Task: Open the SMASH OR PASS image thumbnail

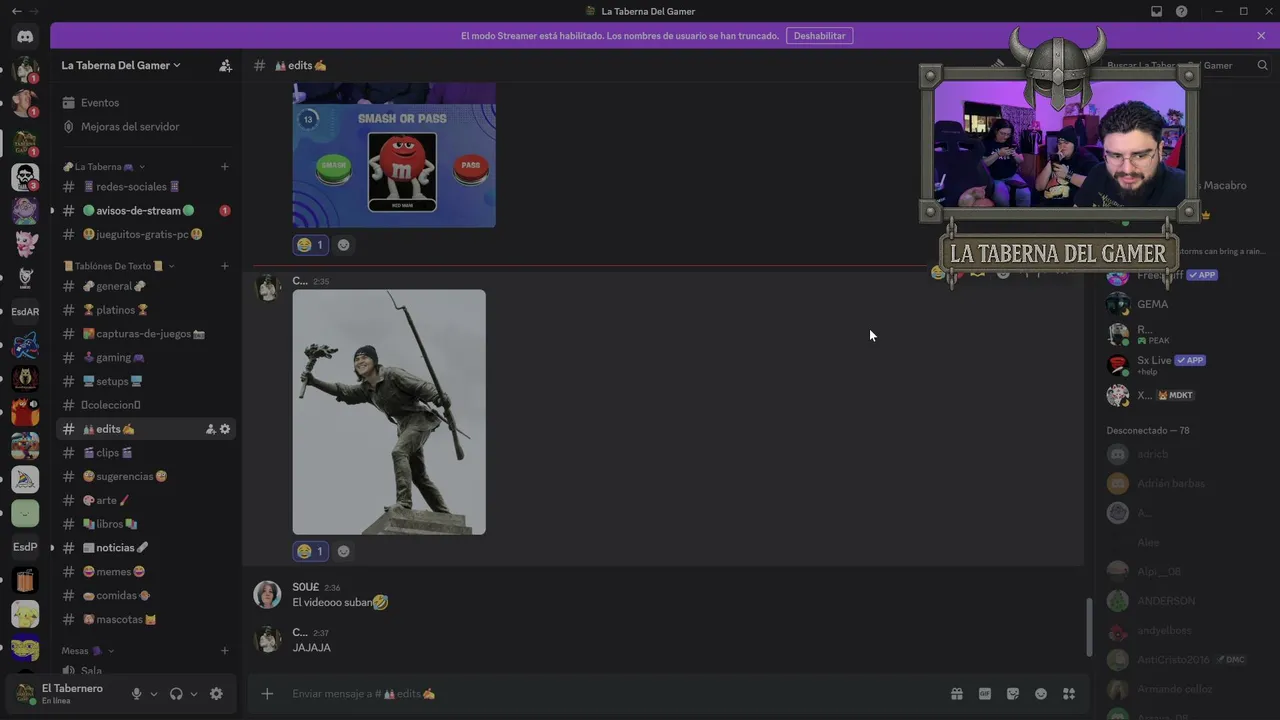Action: pyautogui.click(x=394, y=155)
